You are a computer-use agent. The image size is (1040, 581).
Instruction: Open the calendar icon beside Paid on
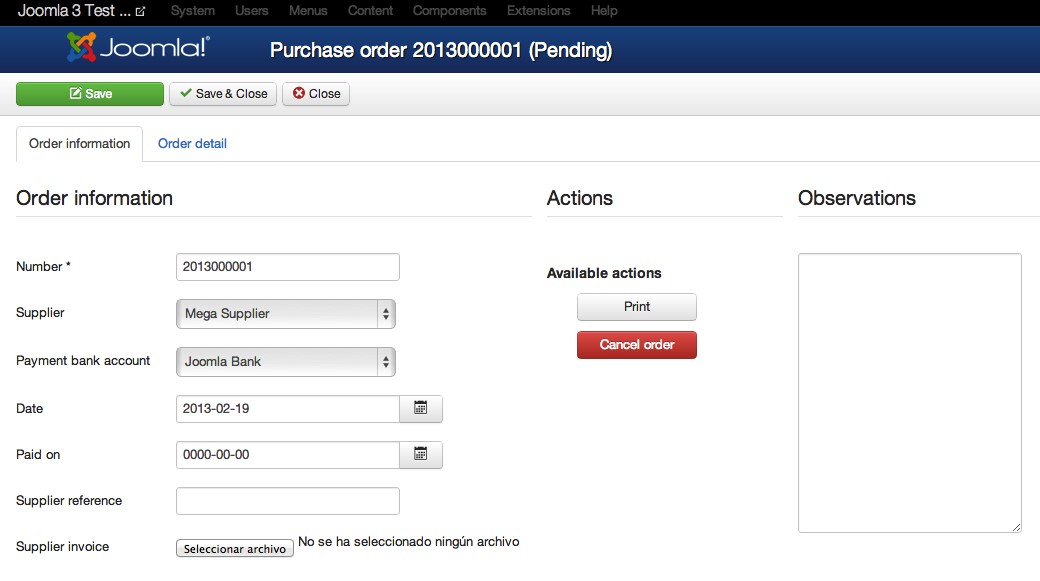(420, 454)
